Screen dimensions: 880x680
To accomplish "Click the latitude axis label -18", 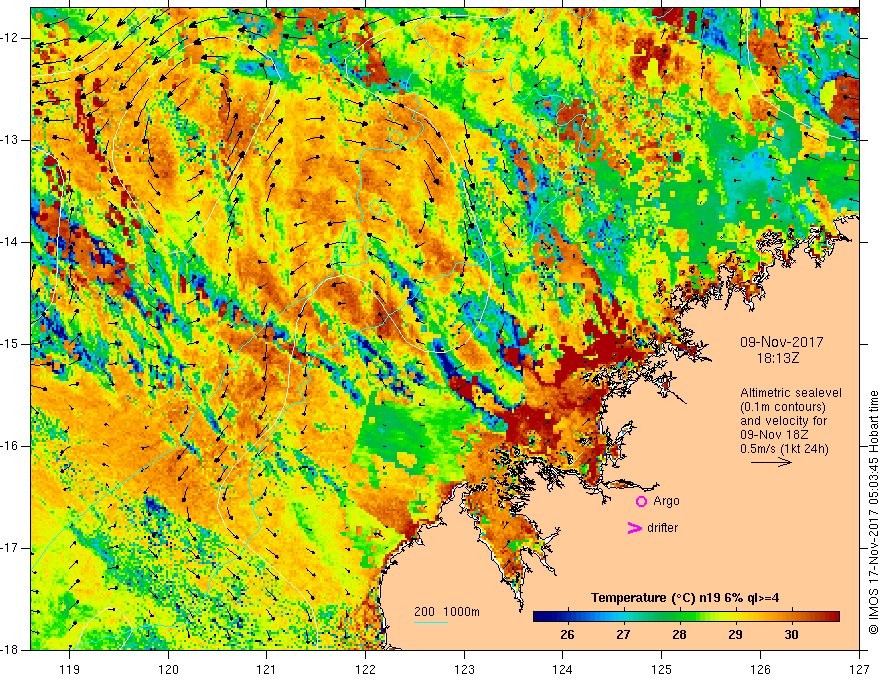I will tap(10, 650).
